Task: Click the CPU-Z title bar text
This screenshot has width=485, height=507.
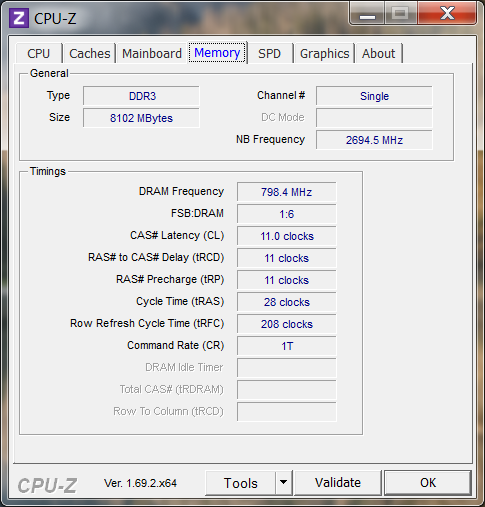Action: [55, 19]
